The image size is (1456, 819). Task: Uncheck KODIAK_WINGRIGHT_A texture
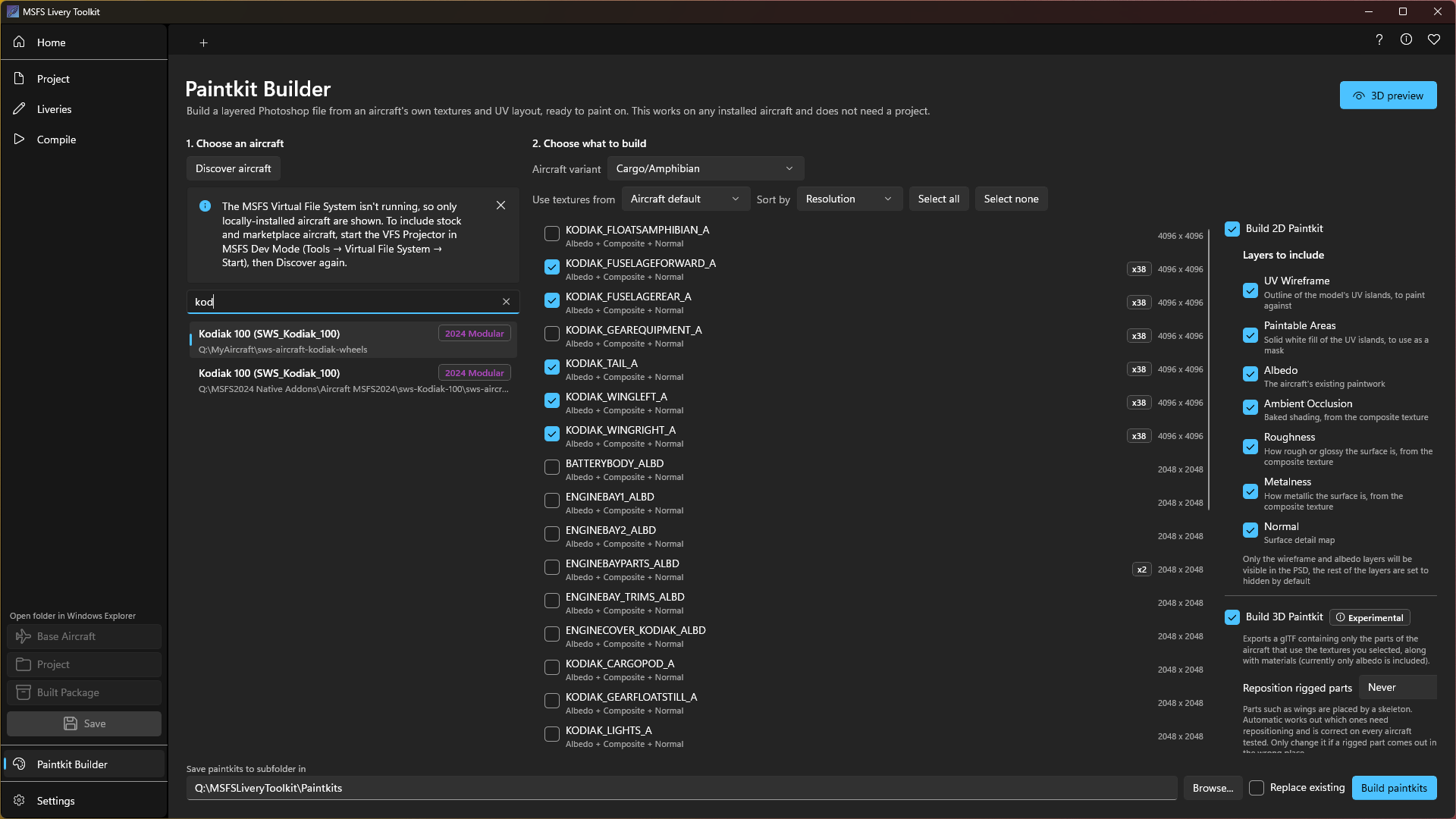click(552, 434)
